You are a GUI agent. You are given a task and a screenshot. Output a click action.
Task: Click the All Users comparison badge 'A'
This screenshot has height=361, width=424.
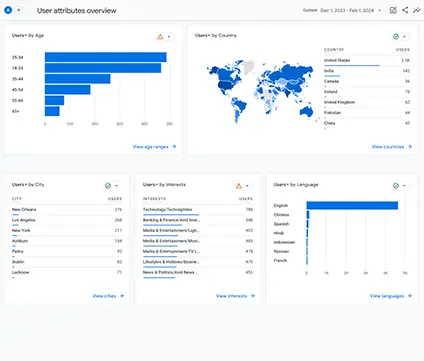tap(8, 10)
